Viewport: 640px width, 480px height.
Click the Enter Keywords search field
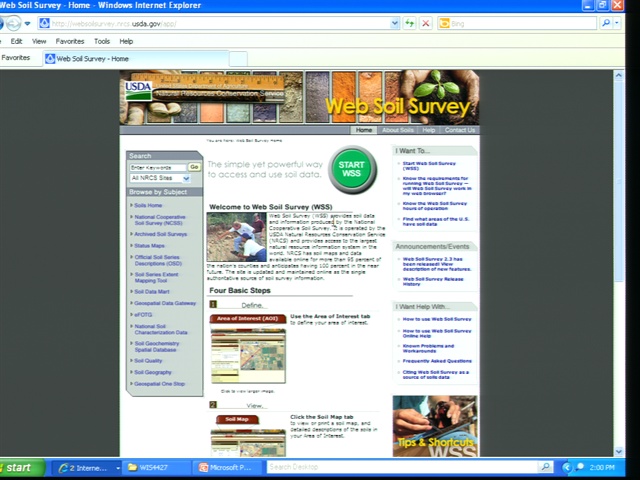tap(158, 167)
